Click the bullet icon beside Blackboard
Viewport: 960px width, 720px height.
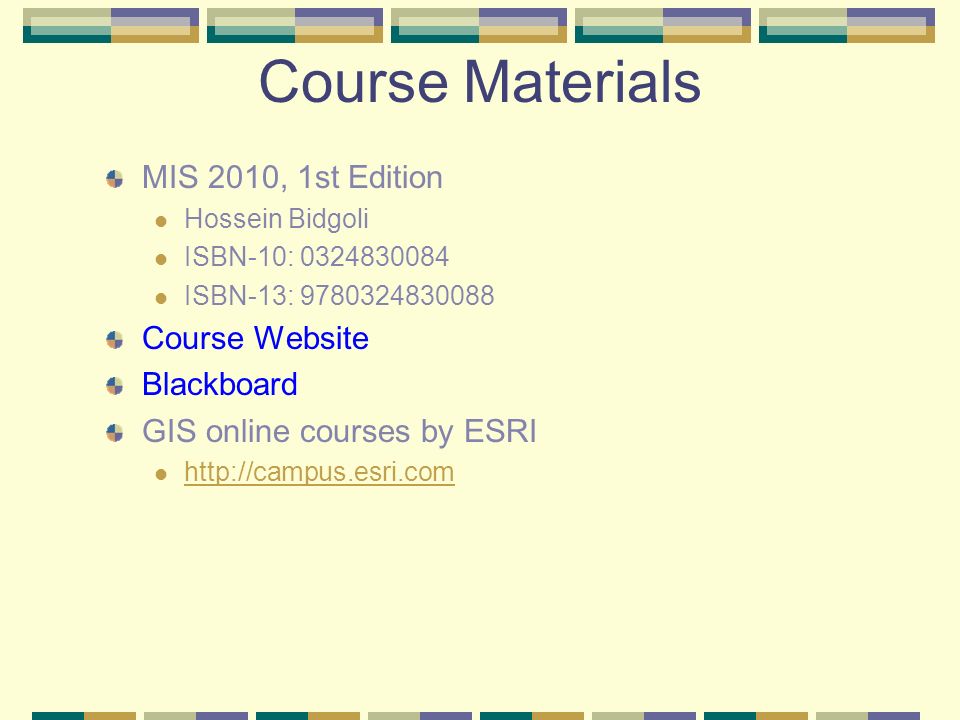pos(114,386)
